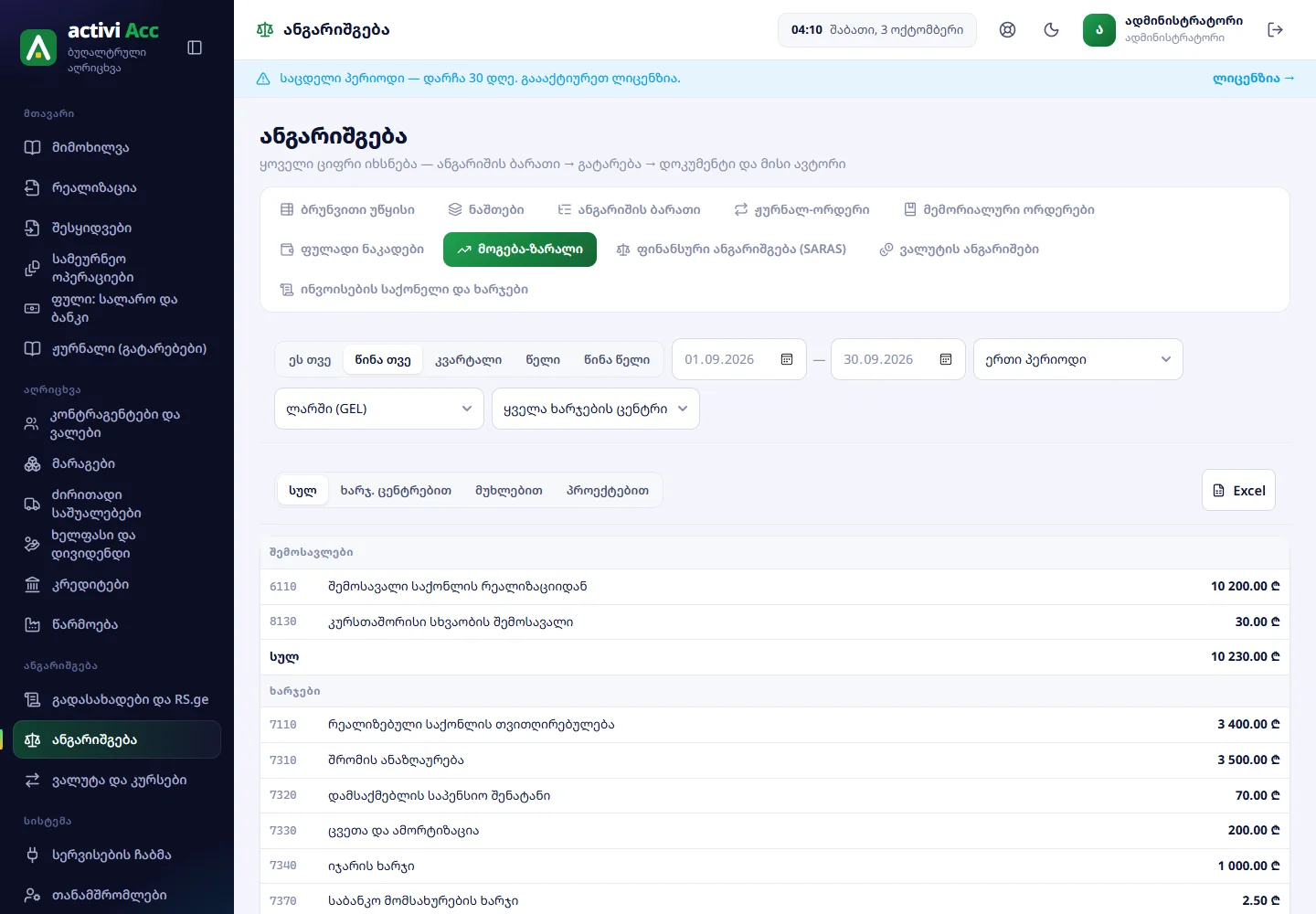Toggle dark mode moon icon
Image resolution: width=1316 pixels, height=914 pixels.
(1052, 30)
